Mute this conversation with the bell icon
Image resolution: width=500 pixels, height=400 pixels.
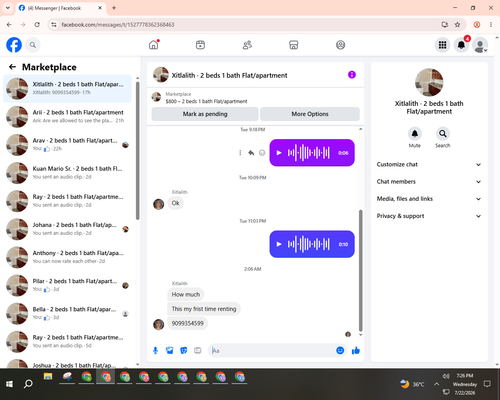pos(415,134)
